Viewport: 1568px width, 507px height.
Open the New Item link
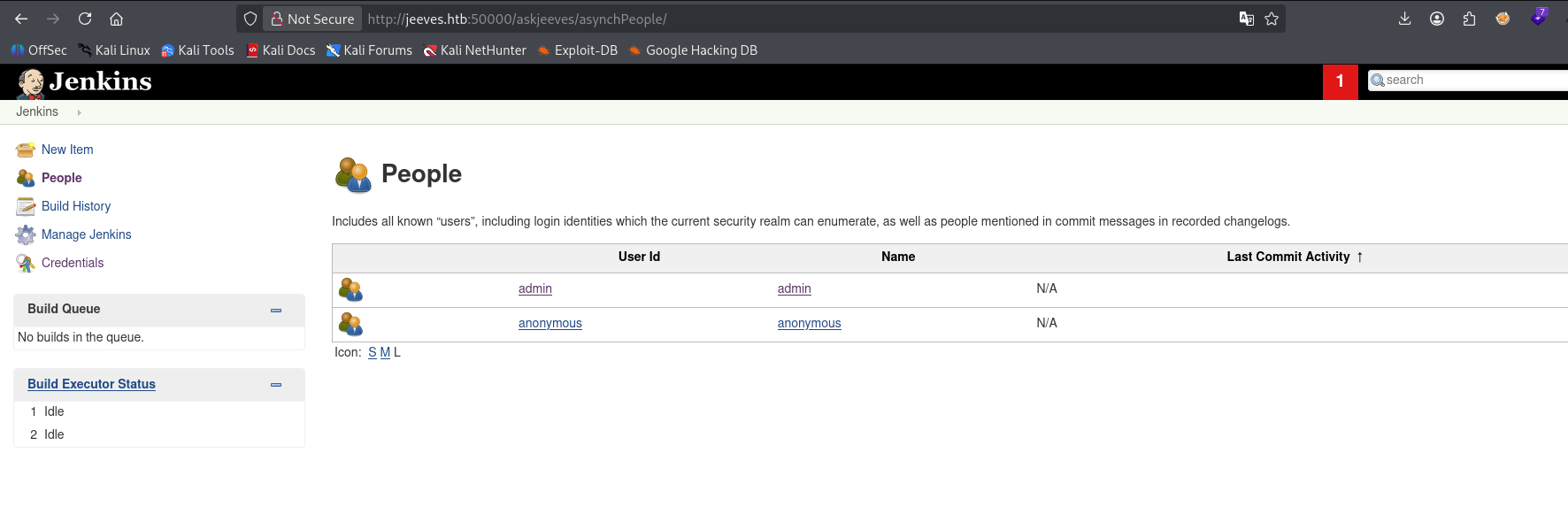point(67,150)
